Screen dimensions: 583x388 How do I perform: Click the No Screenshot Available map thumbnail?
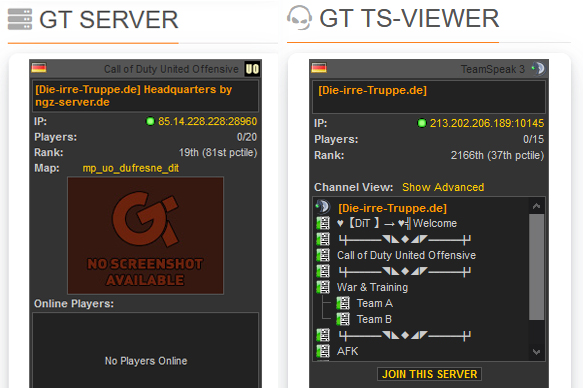click(145, 236)
